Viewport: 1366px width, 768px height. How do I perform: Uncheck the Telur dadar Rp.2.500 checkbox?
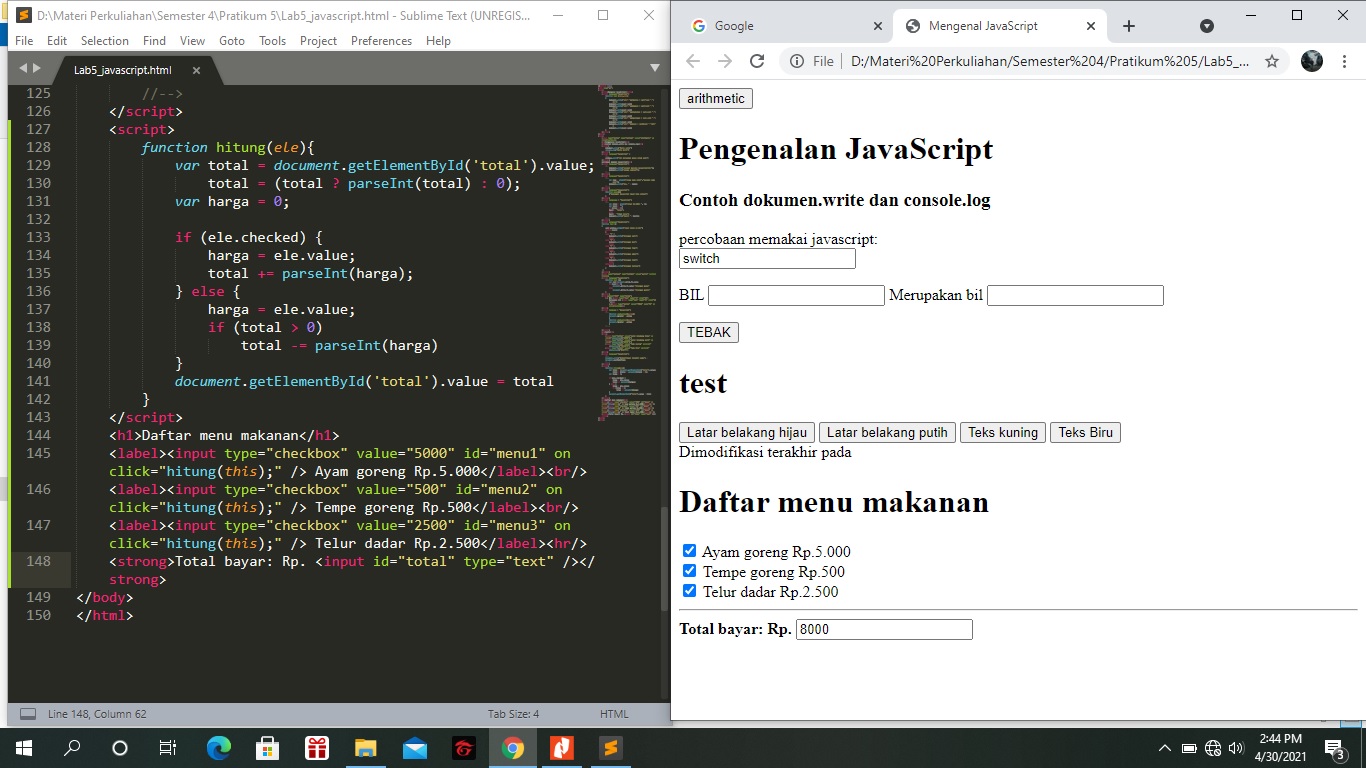pyautogui.click(x=689, y=590)
